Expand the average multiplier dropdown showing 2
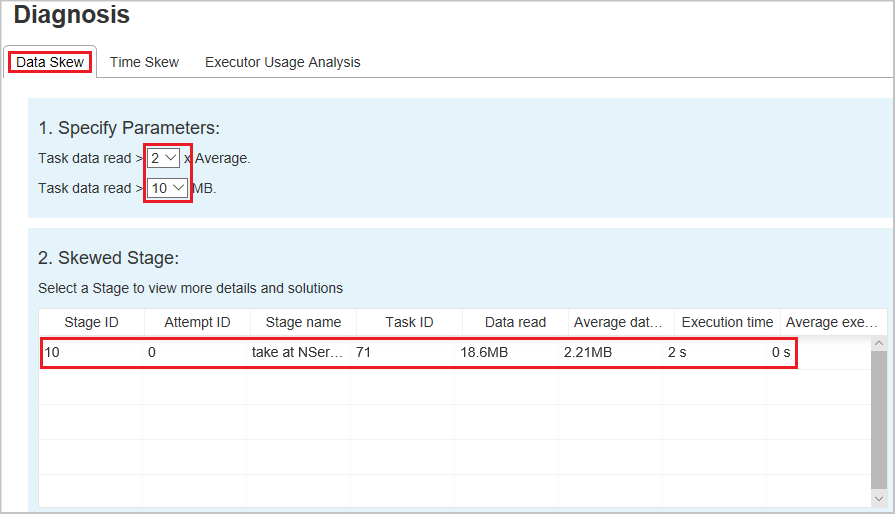Image resolution: width=895 pixels, height=514 pixels. tap(164, 158)
